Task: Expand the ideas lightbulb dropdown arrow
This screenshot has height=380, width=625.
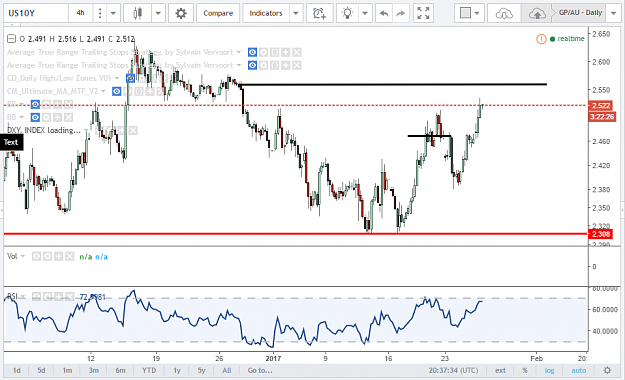Action: [x=365, y=13]
